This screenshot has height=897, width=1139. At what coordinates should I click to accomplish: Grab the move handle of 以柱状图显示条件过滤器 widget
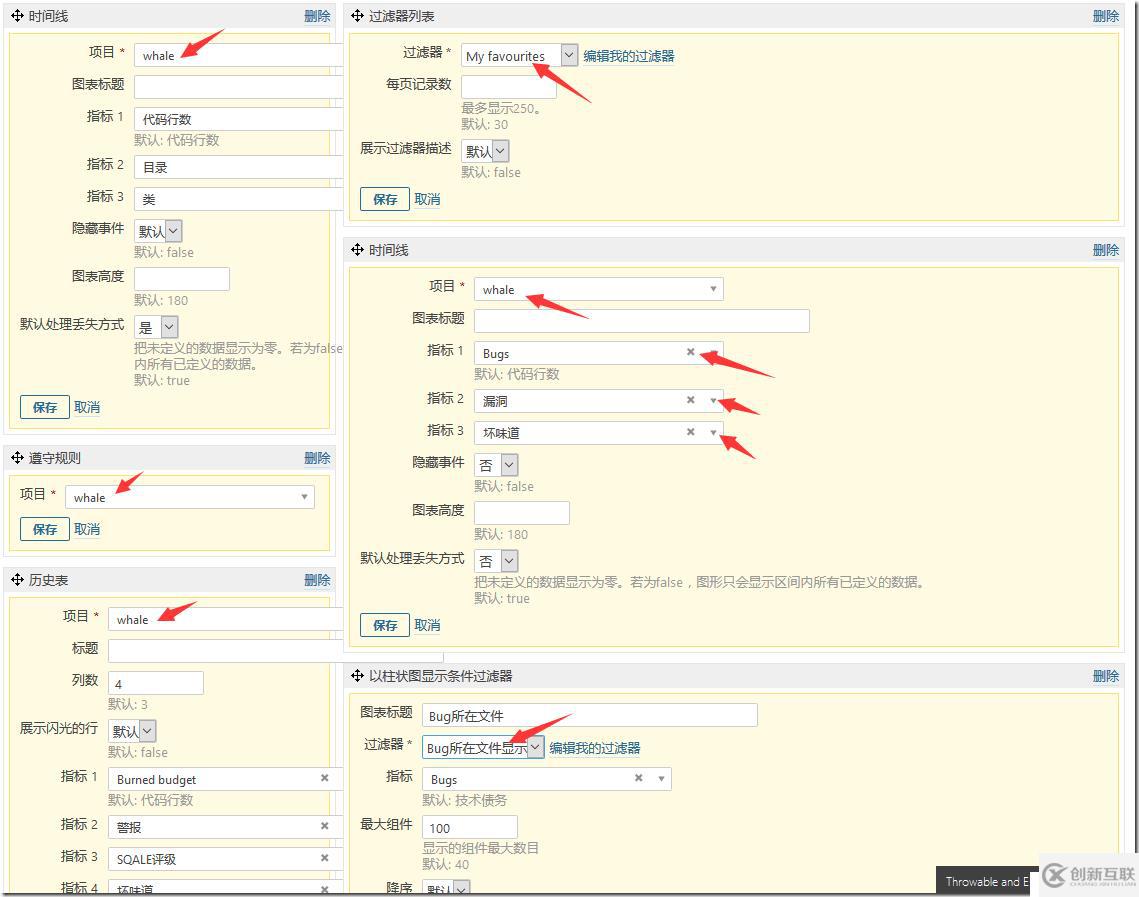(x=357, y=675)
